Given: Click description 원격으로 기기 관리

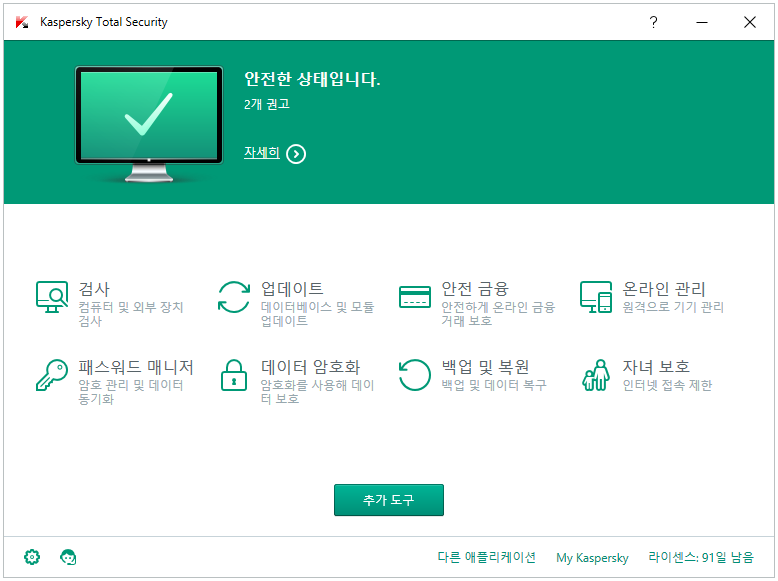Looking at the screenshot, I should click(673, 307).
